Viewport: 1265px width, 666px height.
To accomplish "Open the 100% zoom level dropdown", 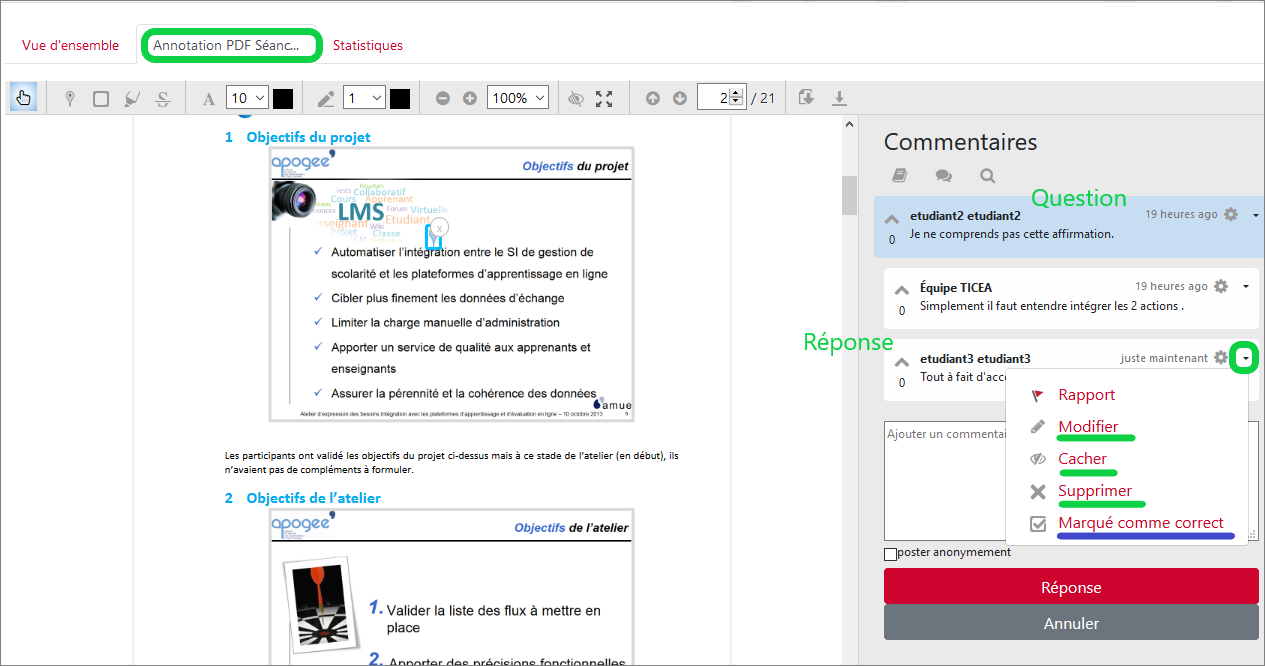I will click(x=517, y=98).
